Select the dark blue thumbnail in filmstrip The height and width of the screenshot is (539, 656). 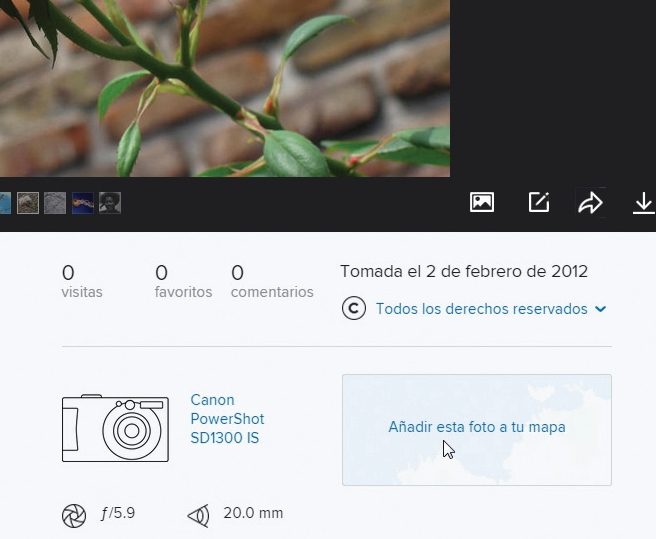click(x=83, y=203)
